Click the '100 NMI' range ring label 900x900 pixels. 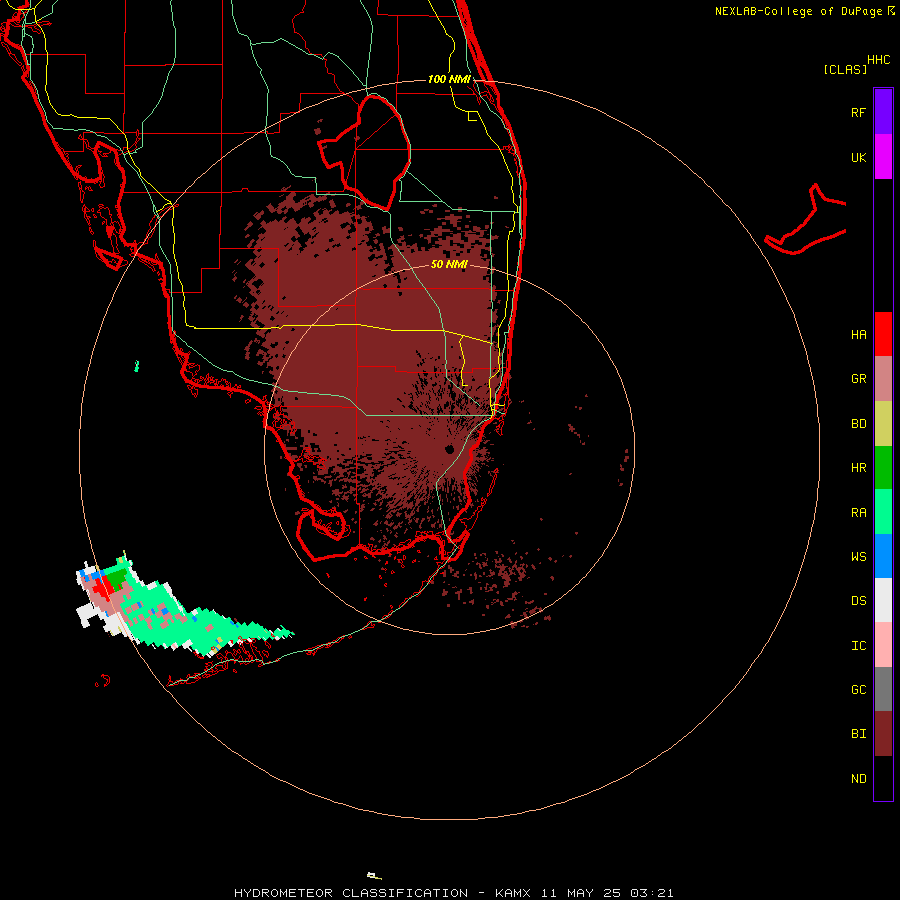tap(449, 79)
